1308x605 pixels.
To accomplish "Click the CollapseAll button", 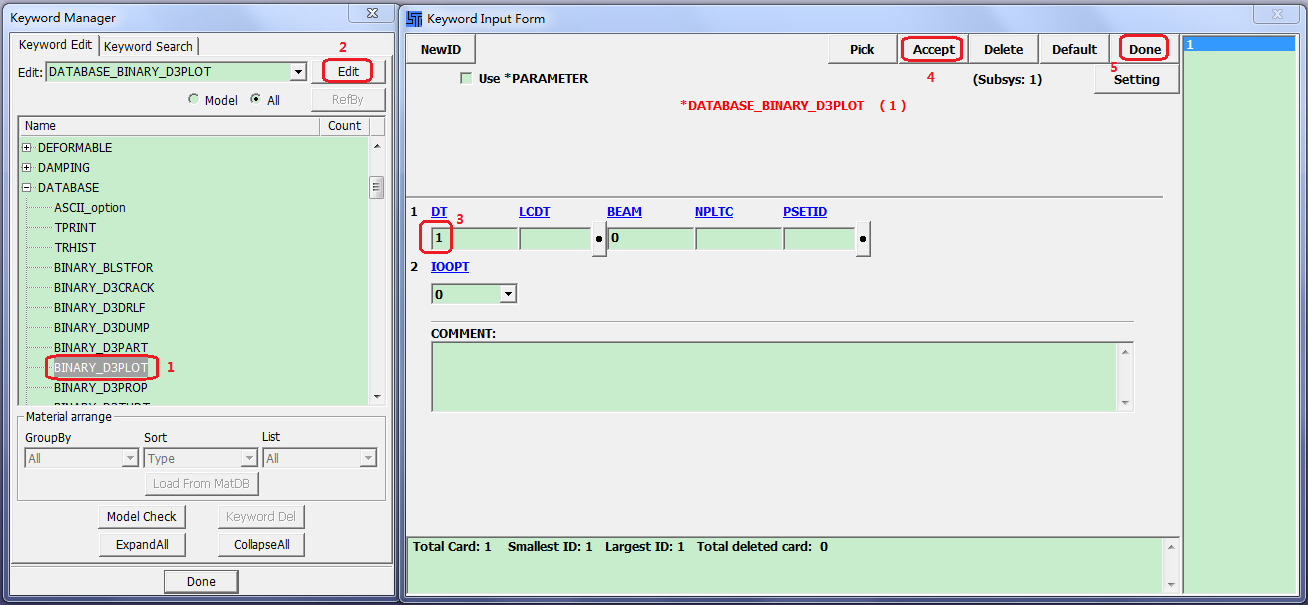I will [261, 545].
